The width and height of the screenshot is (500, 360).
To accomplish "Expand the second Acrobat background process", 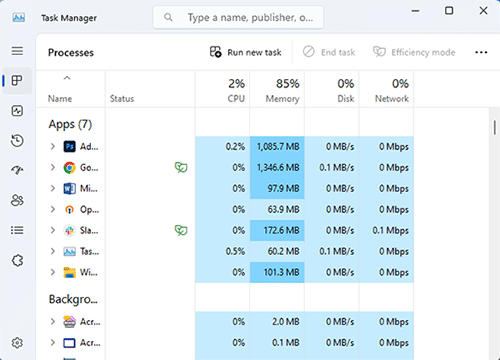I will (53, 343).
